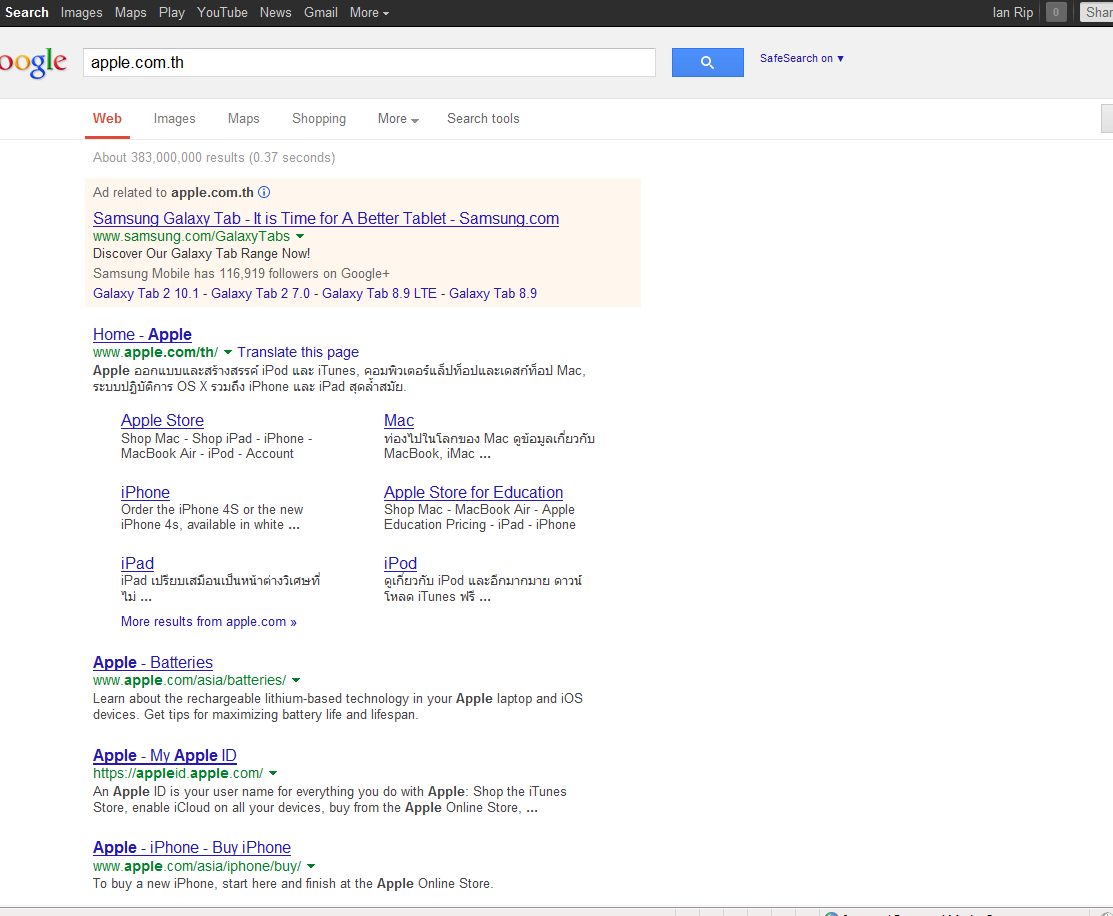Click the Google logo
1113x916 pixels.
click(33, 62)
